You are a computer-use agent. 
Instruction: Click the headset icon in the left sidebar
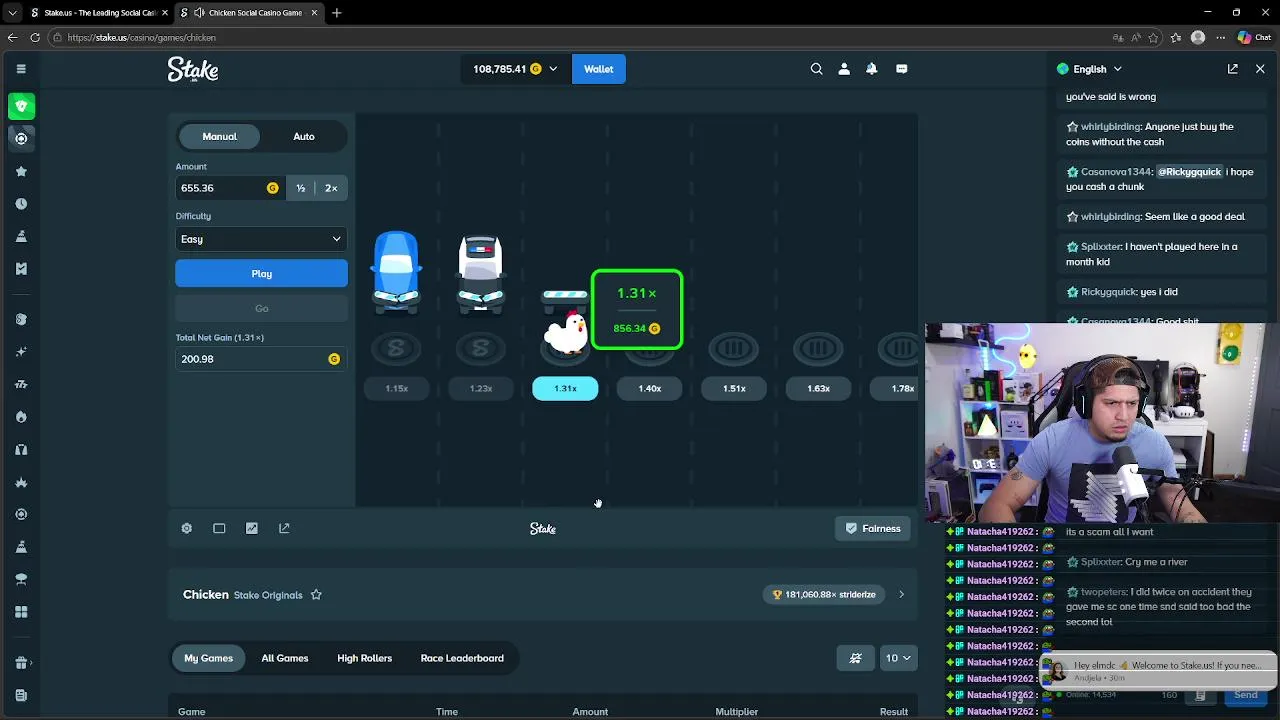click(x=21, y=450)
